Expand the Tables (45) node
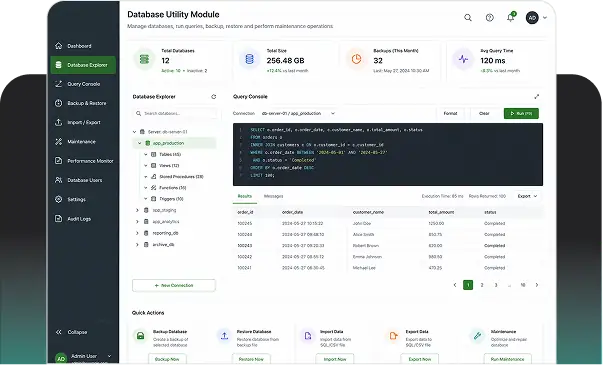 coord(146,154)
